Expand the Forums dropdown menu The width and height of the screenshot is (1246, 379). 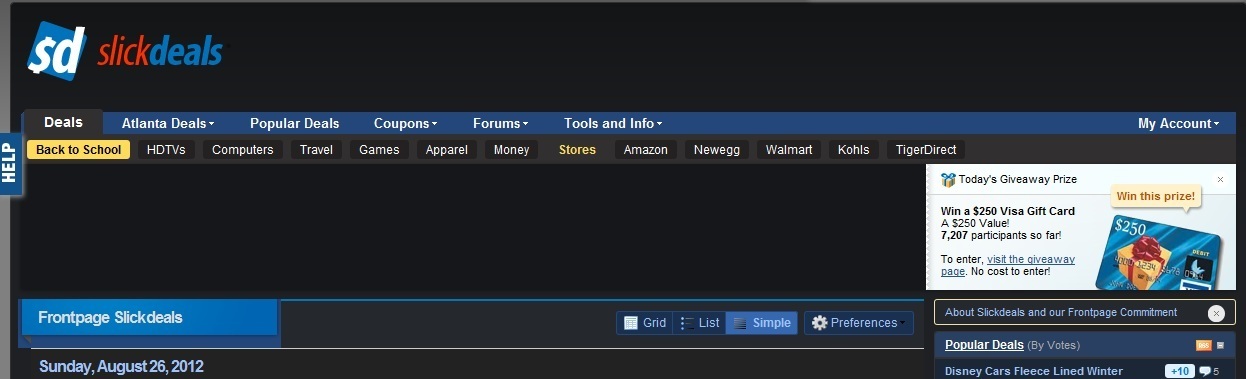click(x=501, y=123)
